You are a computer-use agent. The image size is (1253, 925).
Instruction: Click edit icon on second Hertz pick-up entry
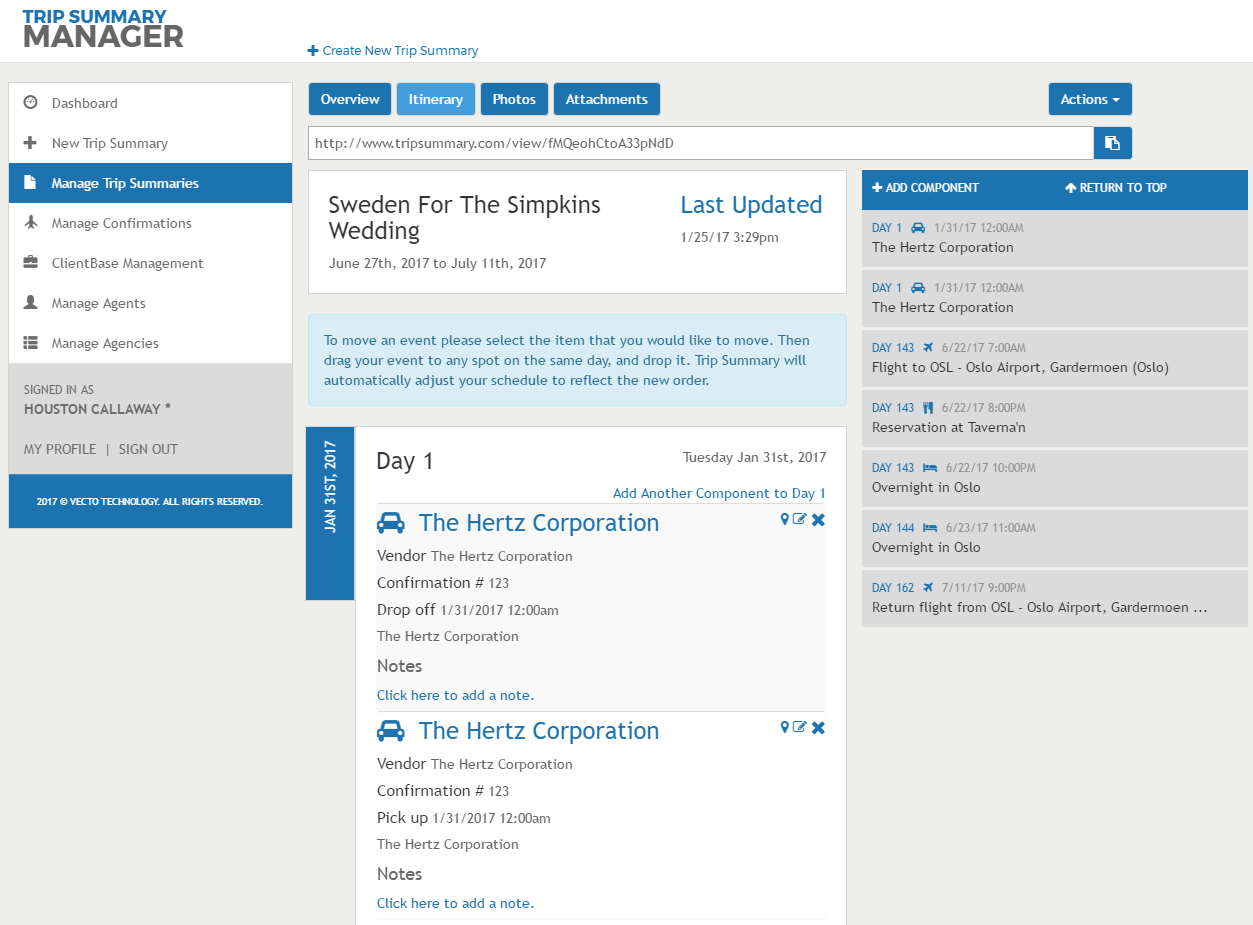point(800,727)
